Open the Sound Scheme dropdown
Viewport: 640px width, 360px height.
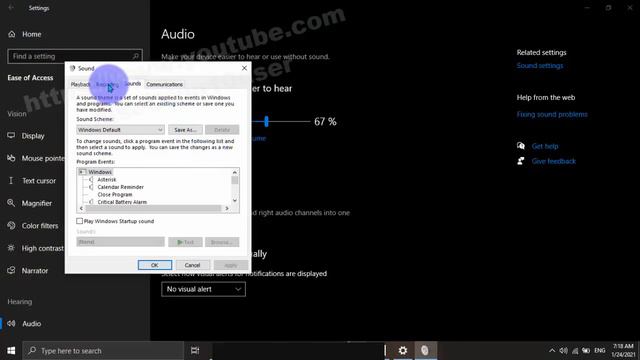click(x=120, y=130)
